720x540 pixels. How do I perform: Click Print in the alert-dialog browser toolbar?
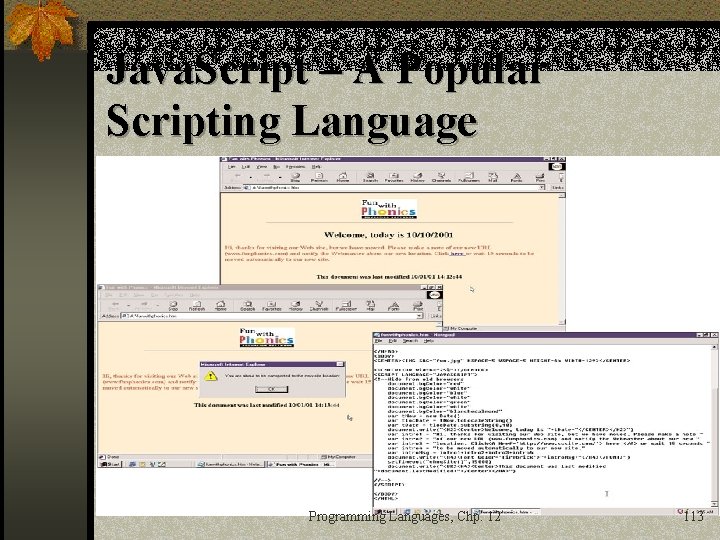(x=417, y=306)
